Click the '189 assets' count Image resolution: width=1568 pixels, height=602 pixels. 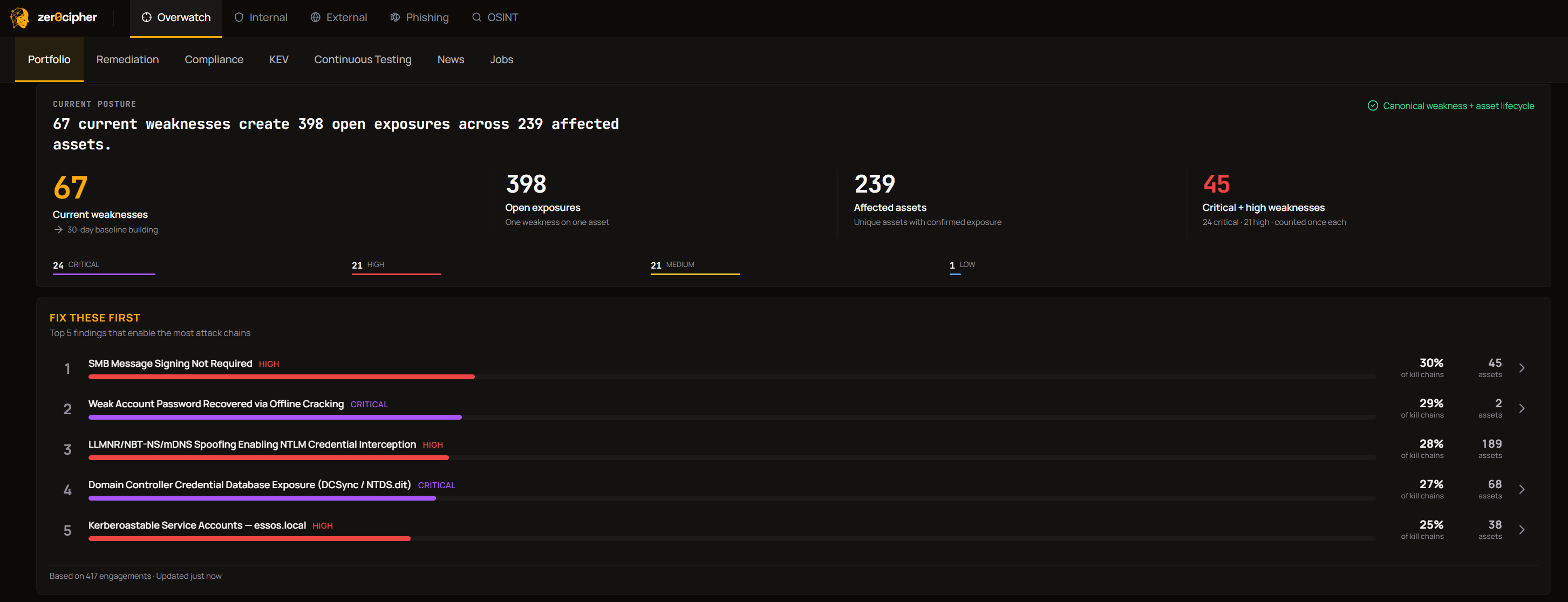1491,449
